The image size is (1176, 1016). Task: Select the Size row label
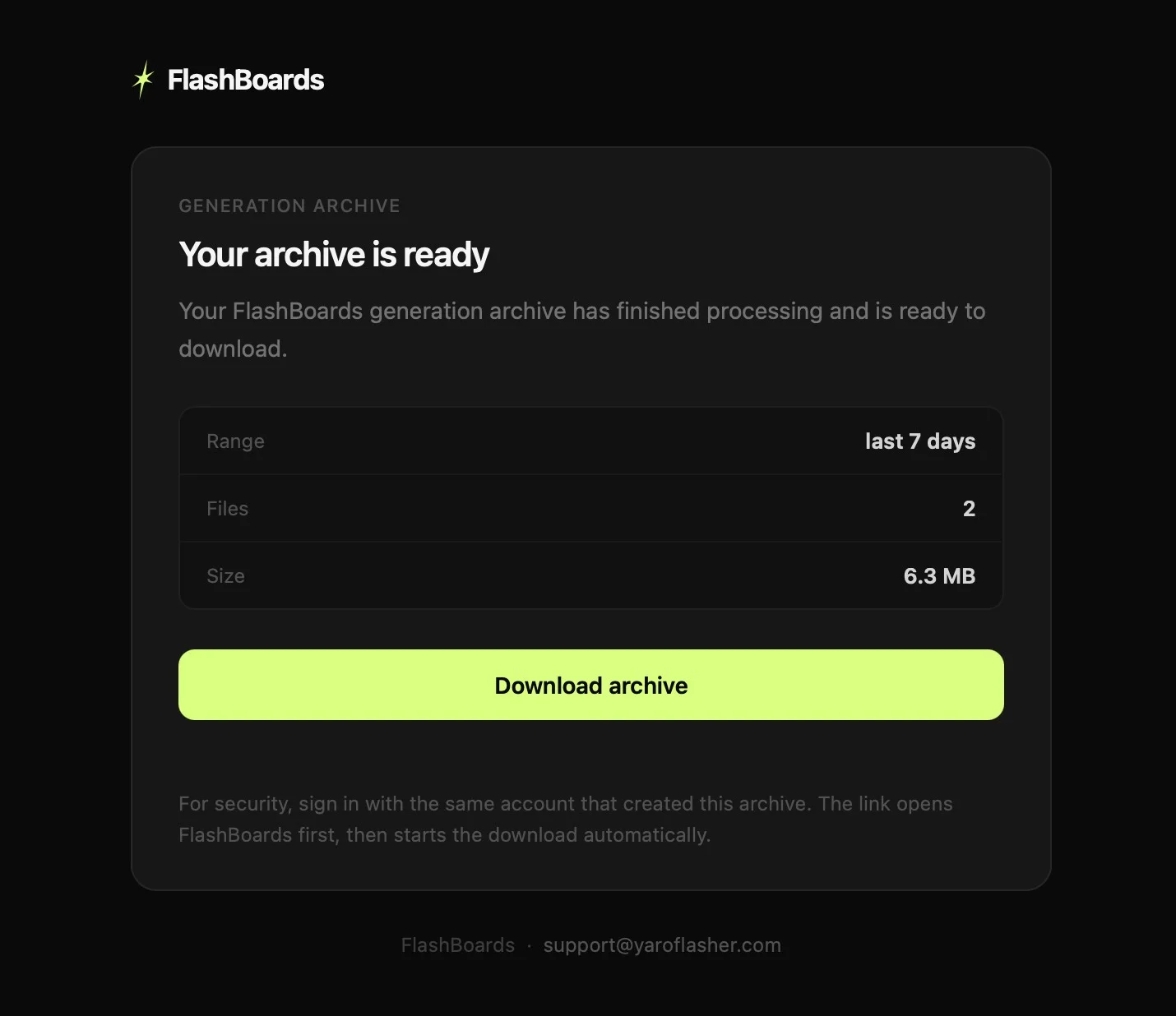pyautogui.click(x=225, y=576)
